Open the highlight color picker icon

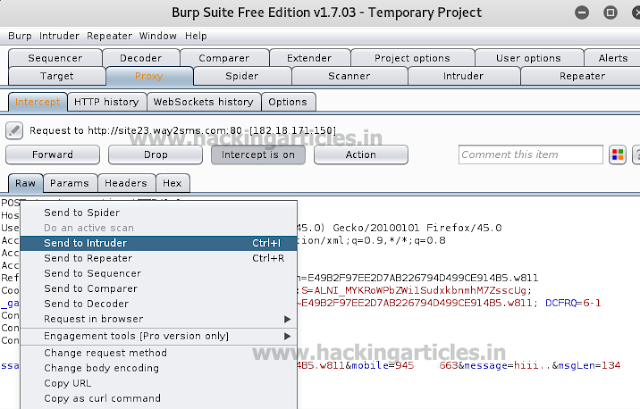(x=618, y=155)
